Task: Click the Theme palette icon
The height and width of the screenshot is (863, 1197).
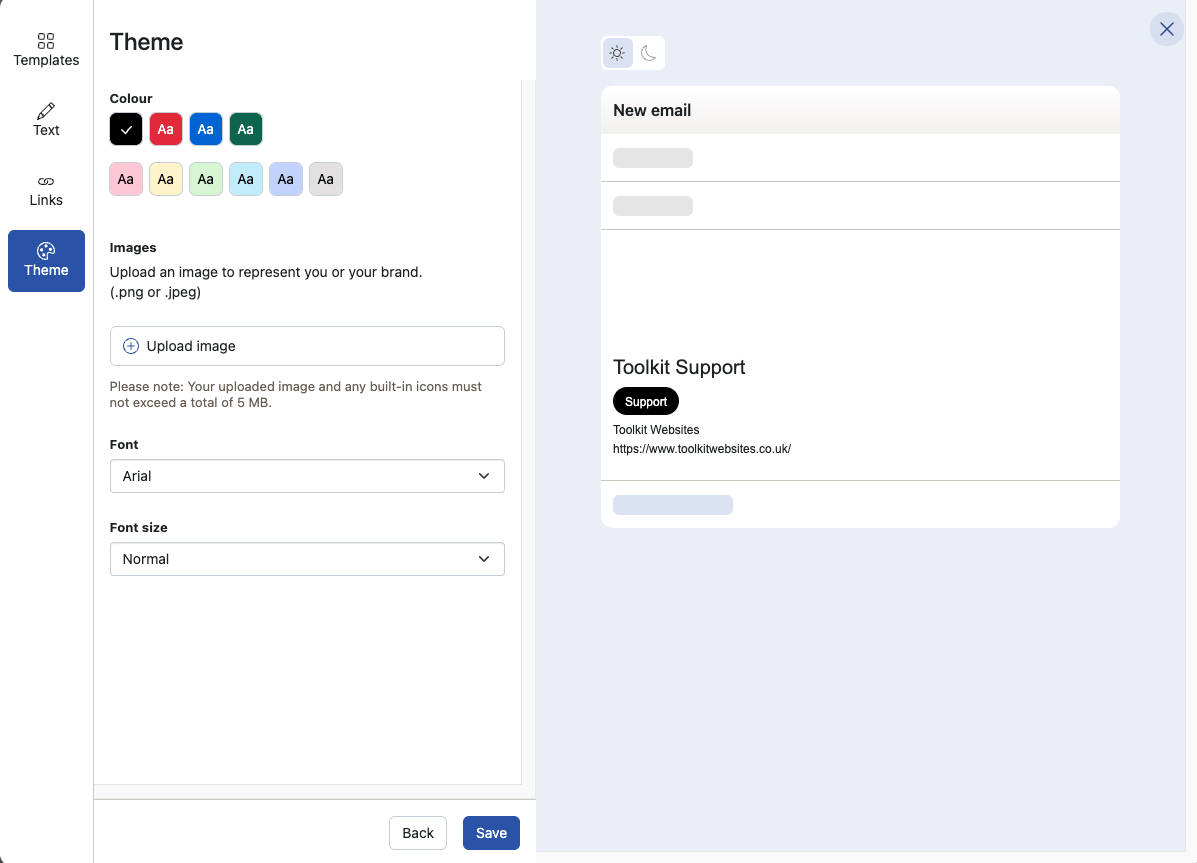Action: (46, 251)
